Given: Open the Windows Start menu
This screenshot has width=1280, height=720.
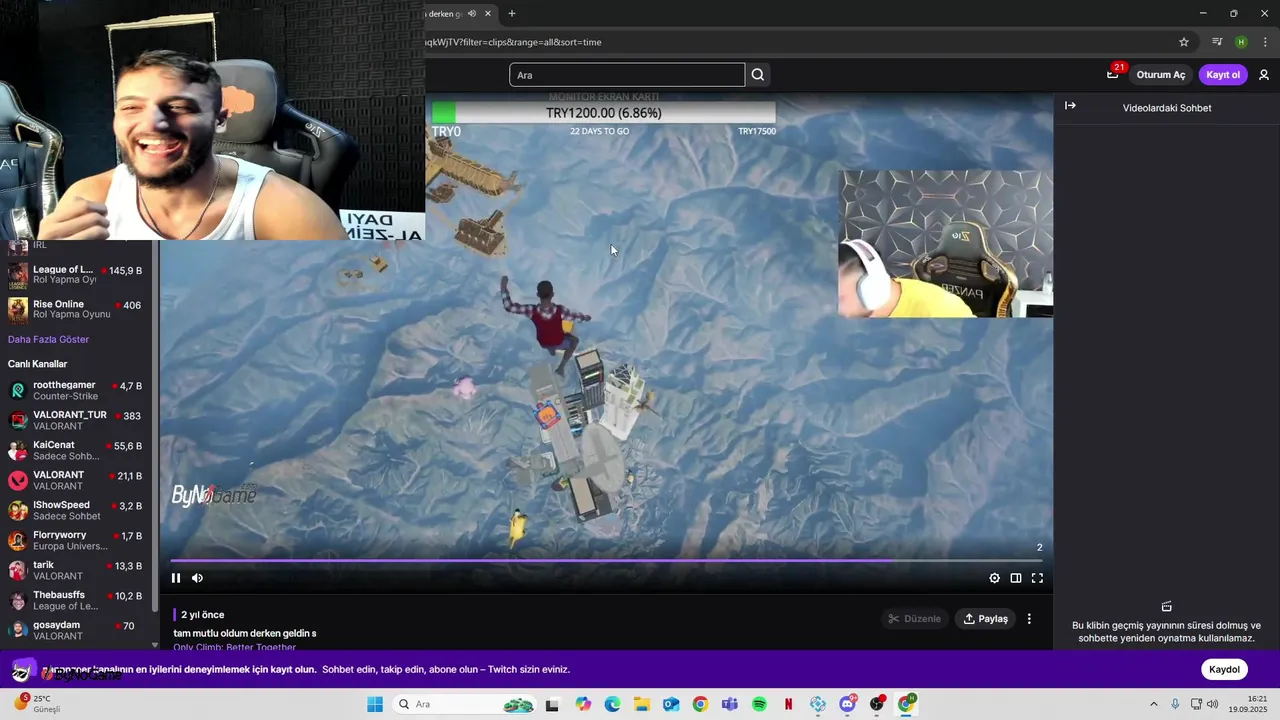Looking at the screenshot, I should 375,704.
